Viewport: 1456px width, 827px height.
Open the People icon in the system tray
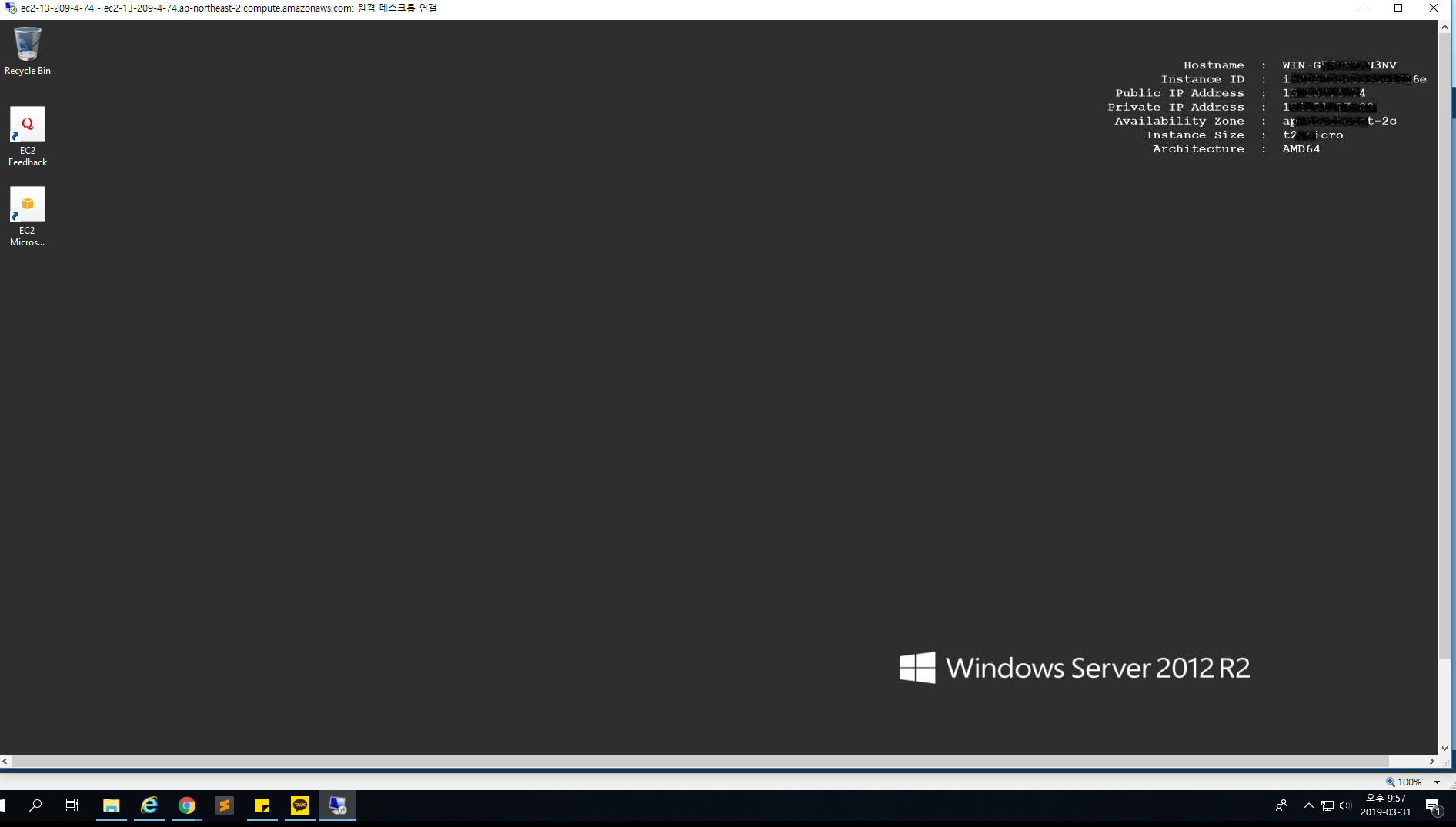point(1281,805)
